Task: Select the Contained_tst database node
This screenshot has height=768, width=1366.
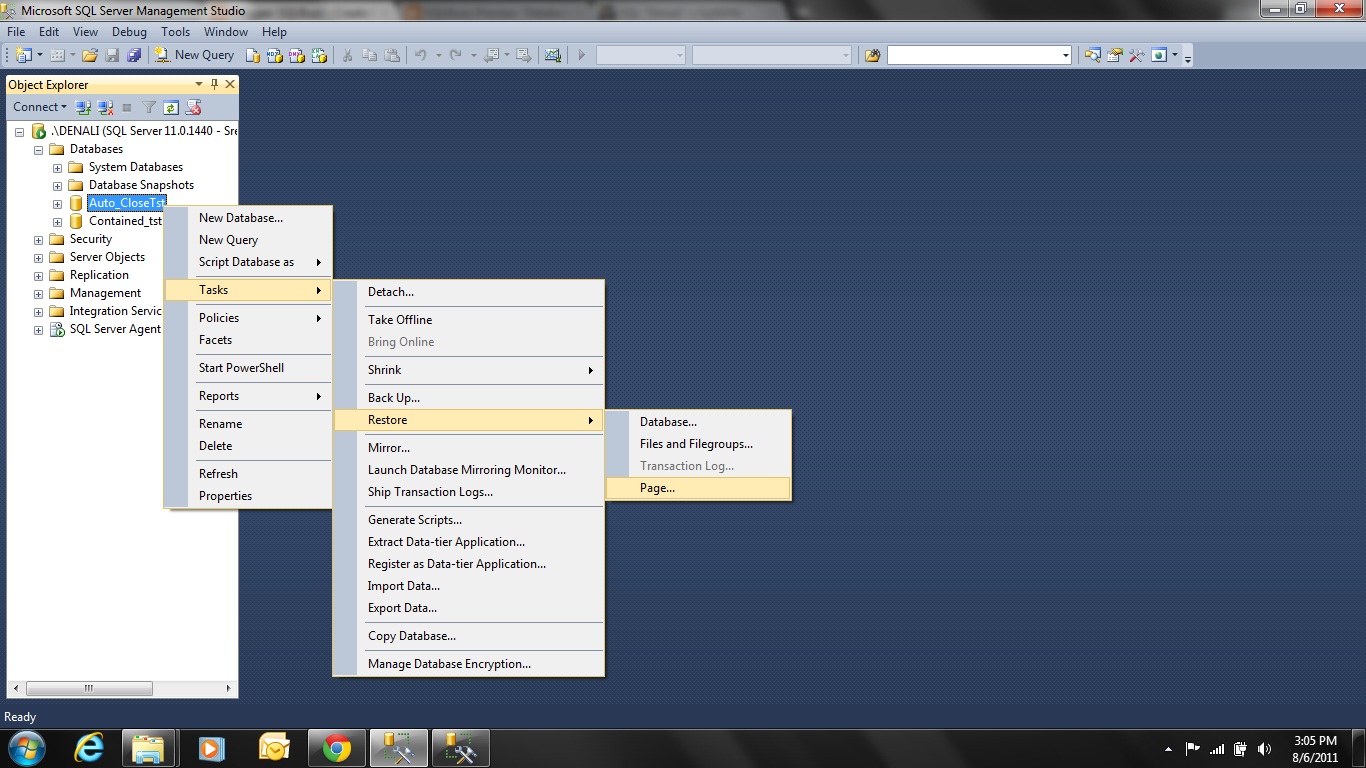Action: point(124,221)
